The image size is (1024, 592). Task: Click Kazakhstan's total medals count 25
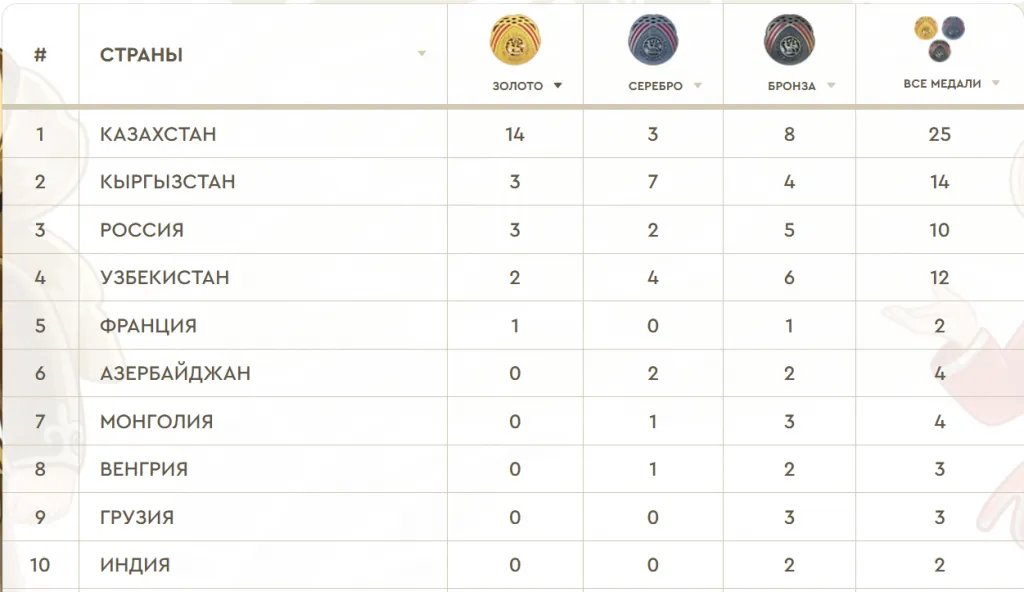coord(939,134)
